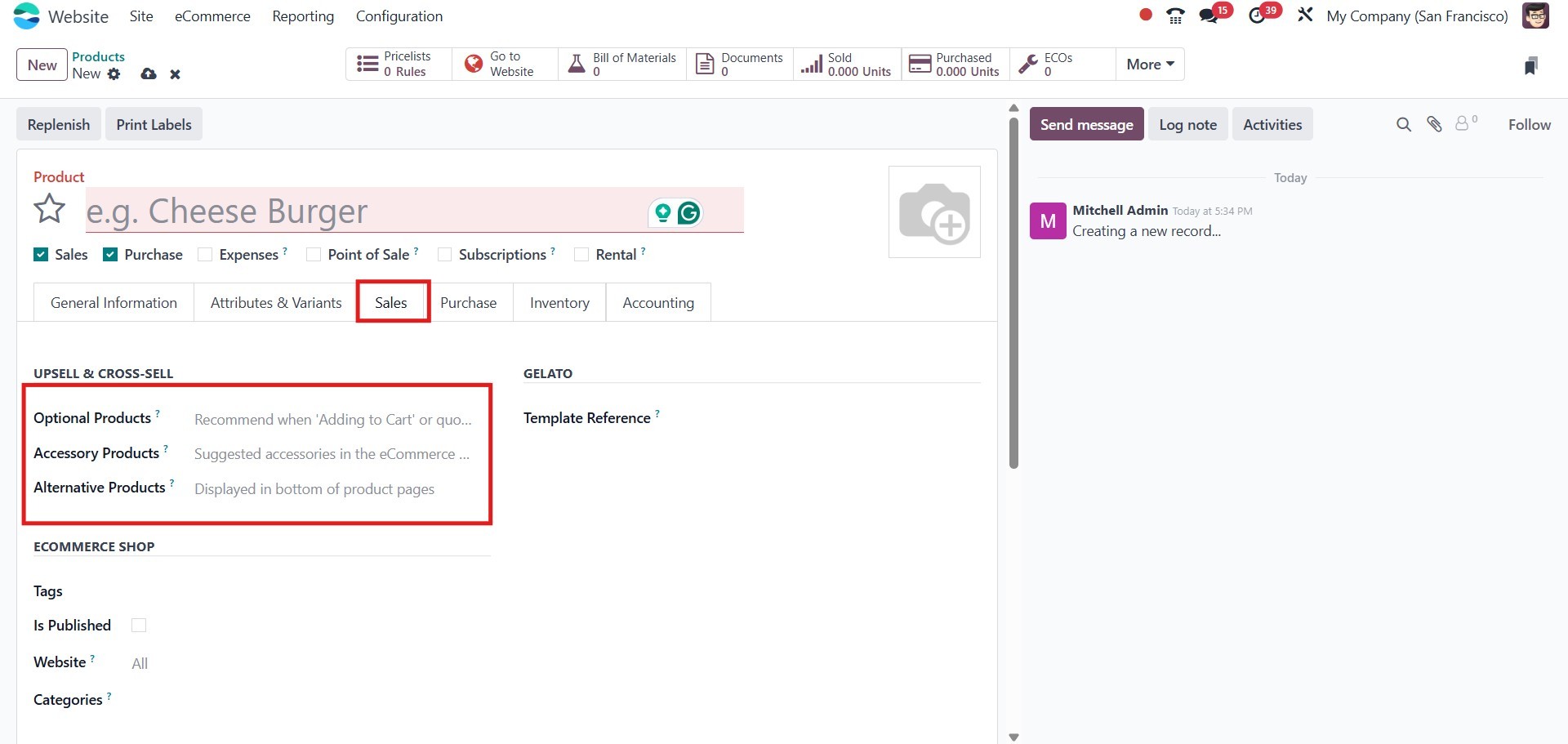Open the user avatar menu
This screenshot has height=744, width=1568.
click(x=1535, y=16)
